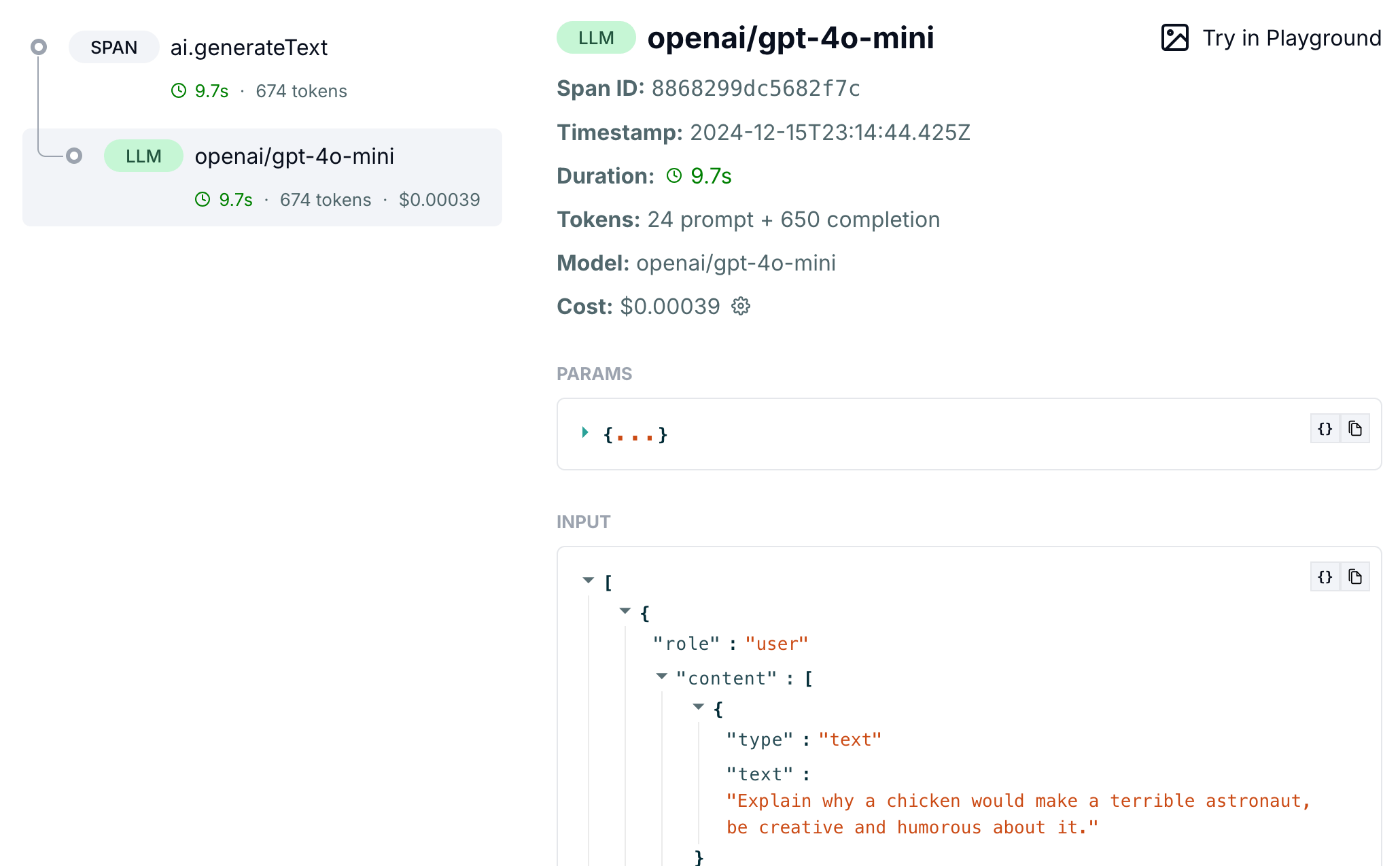Screen dimensions: 1400x866
Task: Click "24 prompt + 650 completion" tokens text
Action: pos(794,220)
